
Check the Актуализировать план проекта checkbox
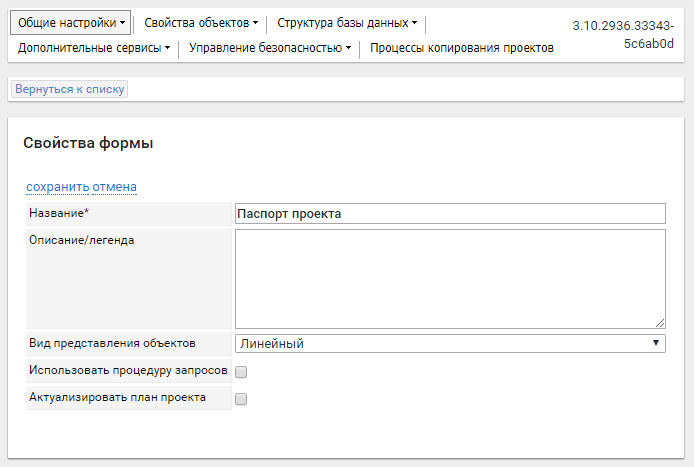[x=241, y=399]
